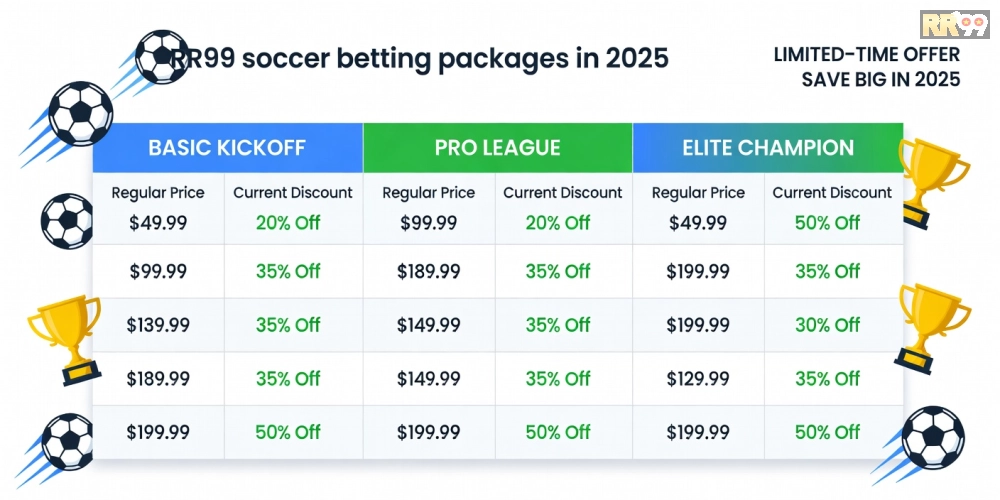Click Elite Champion 30% Off discount
The image size is (1000, 500).
[827, 325]
